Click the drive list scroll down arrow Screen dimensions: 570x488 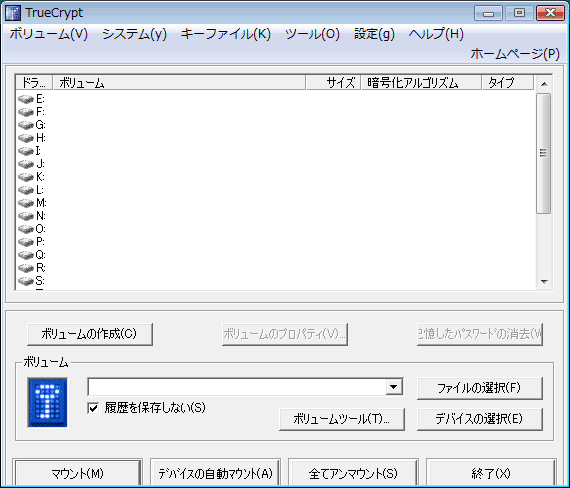click(544, 281)
